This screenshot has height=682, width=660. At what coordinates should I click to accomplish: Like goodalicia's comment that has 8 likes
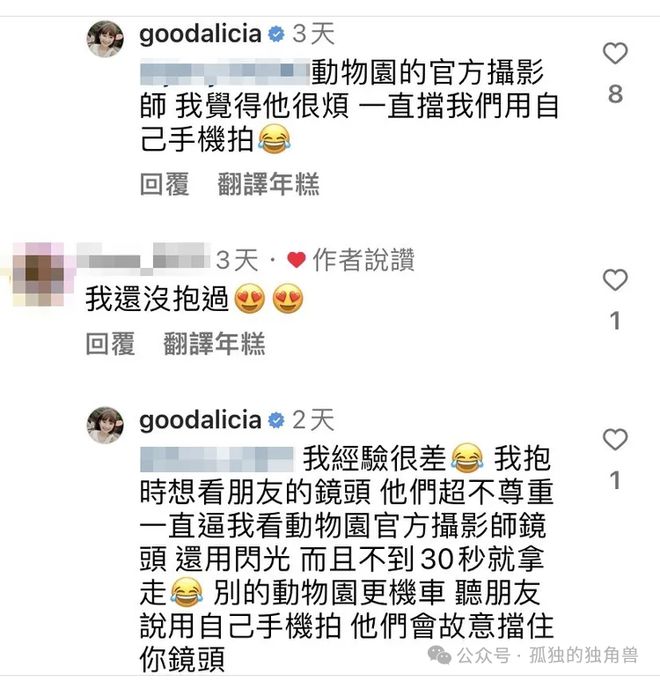615,53
